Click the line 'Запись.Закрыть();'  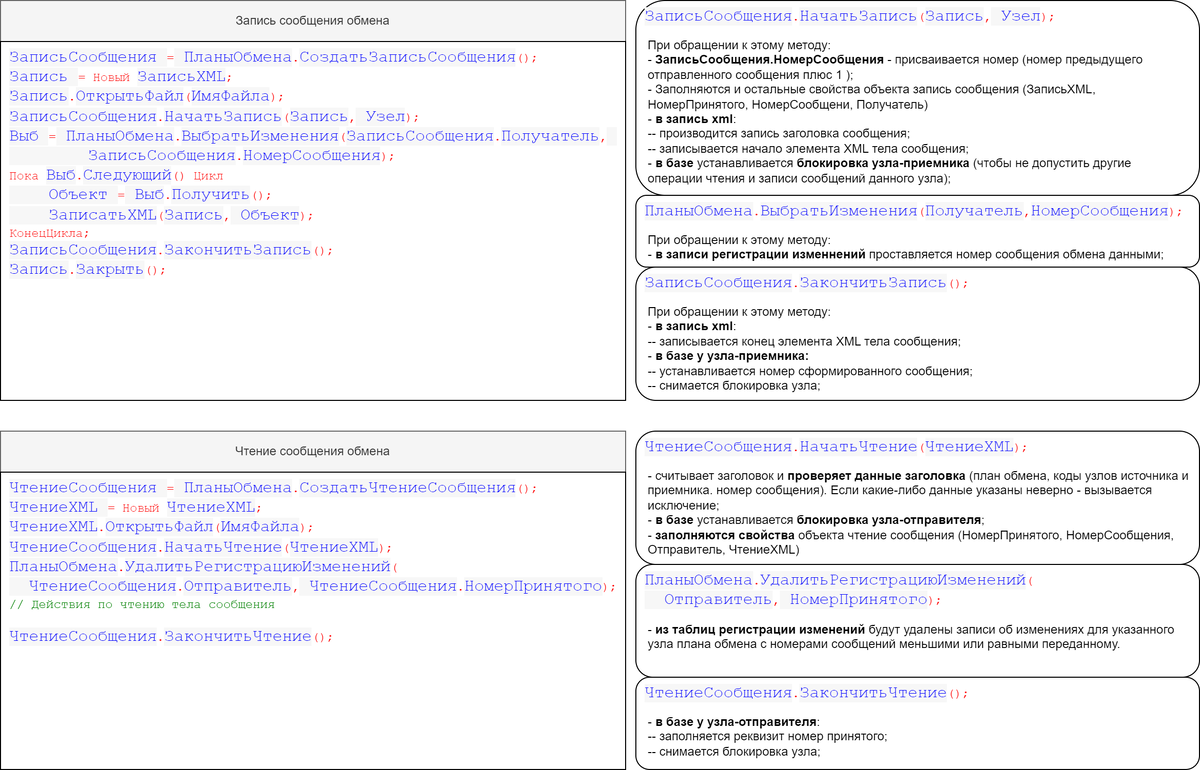coord(87,270)
